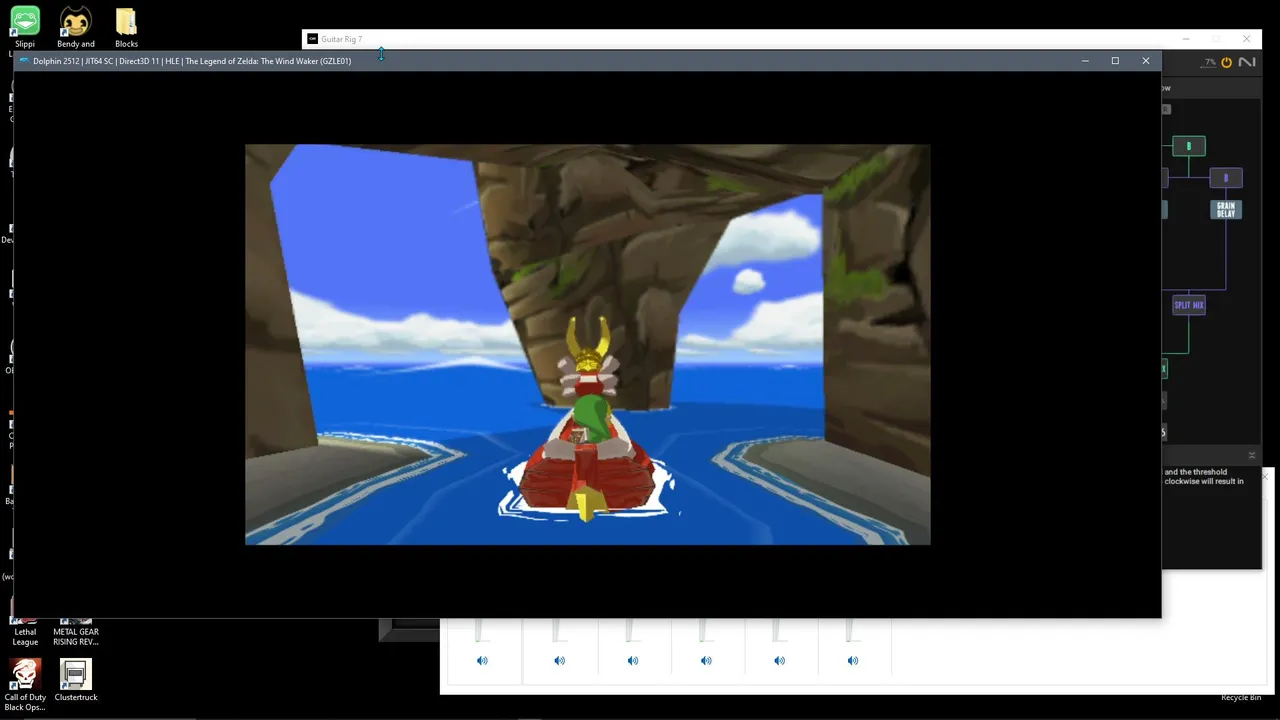The width and height of the screenshot is (1280, 720).
Task: Select the METAL GEAR RISING desktop shortcut
Action: [x=76, y=630]
